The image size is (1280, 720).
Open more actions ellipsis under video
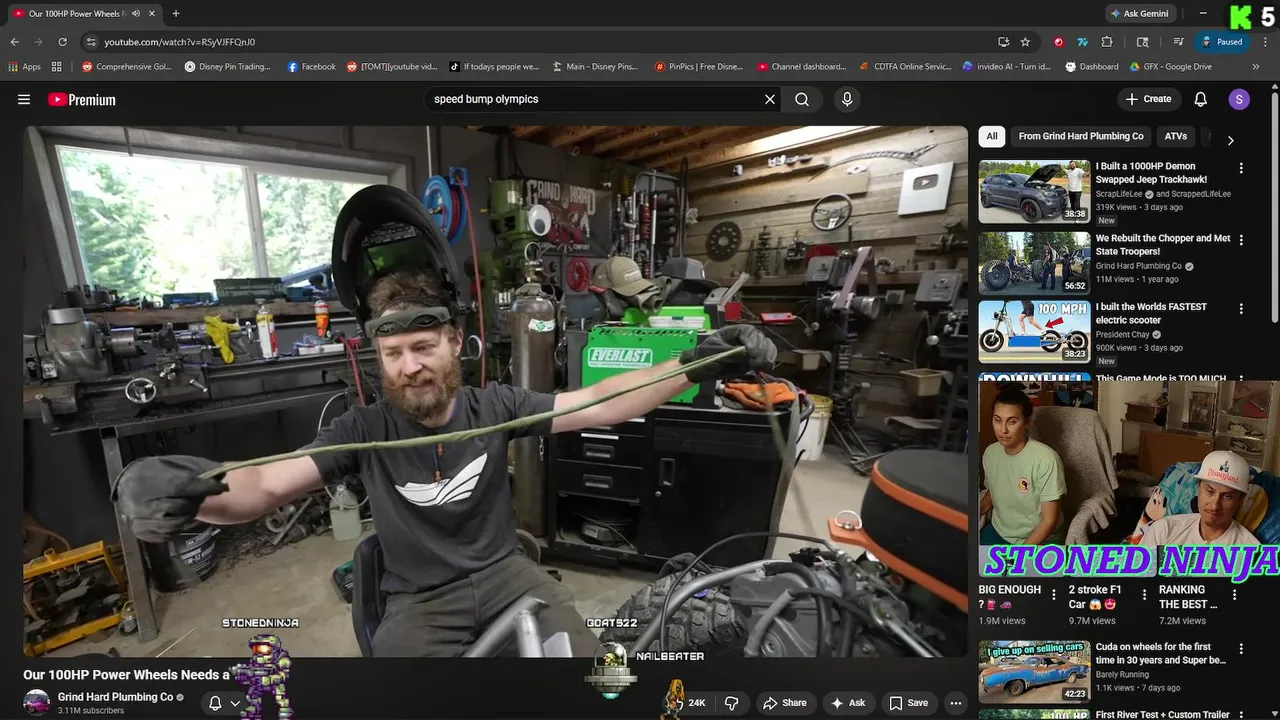point(955,703)
